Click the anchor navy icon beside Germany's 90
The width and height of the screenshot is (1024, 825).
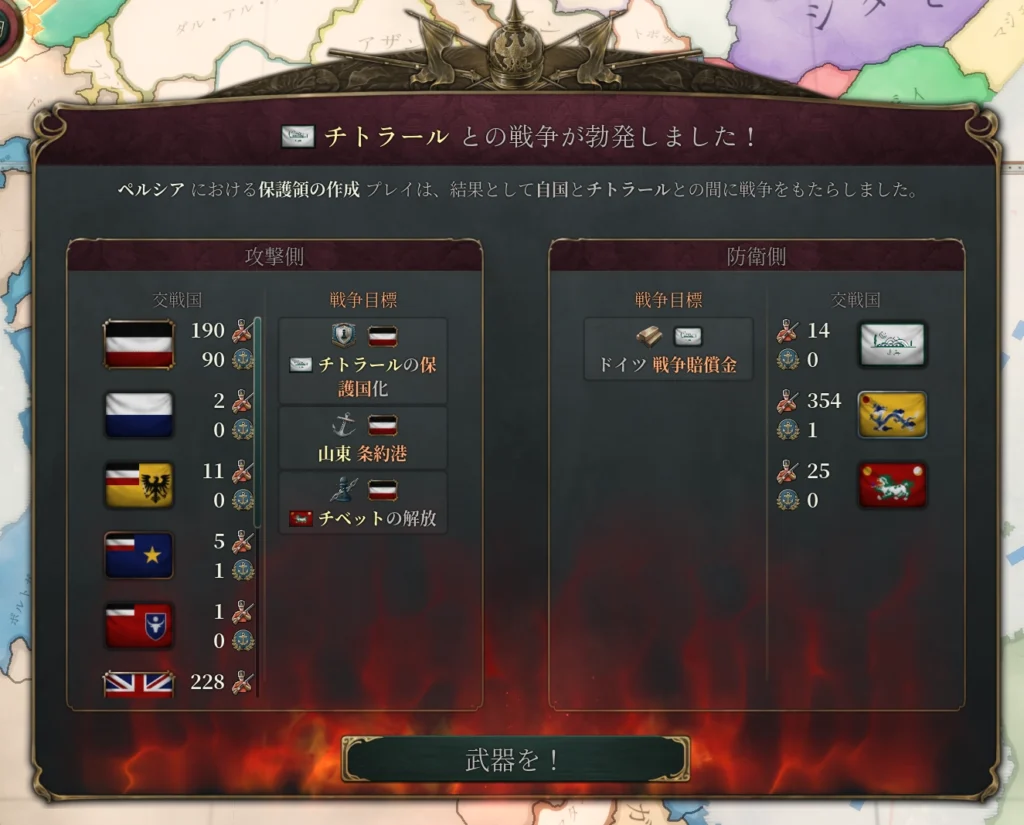point(244,359)
